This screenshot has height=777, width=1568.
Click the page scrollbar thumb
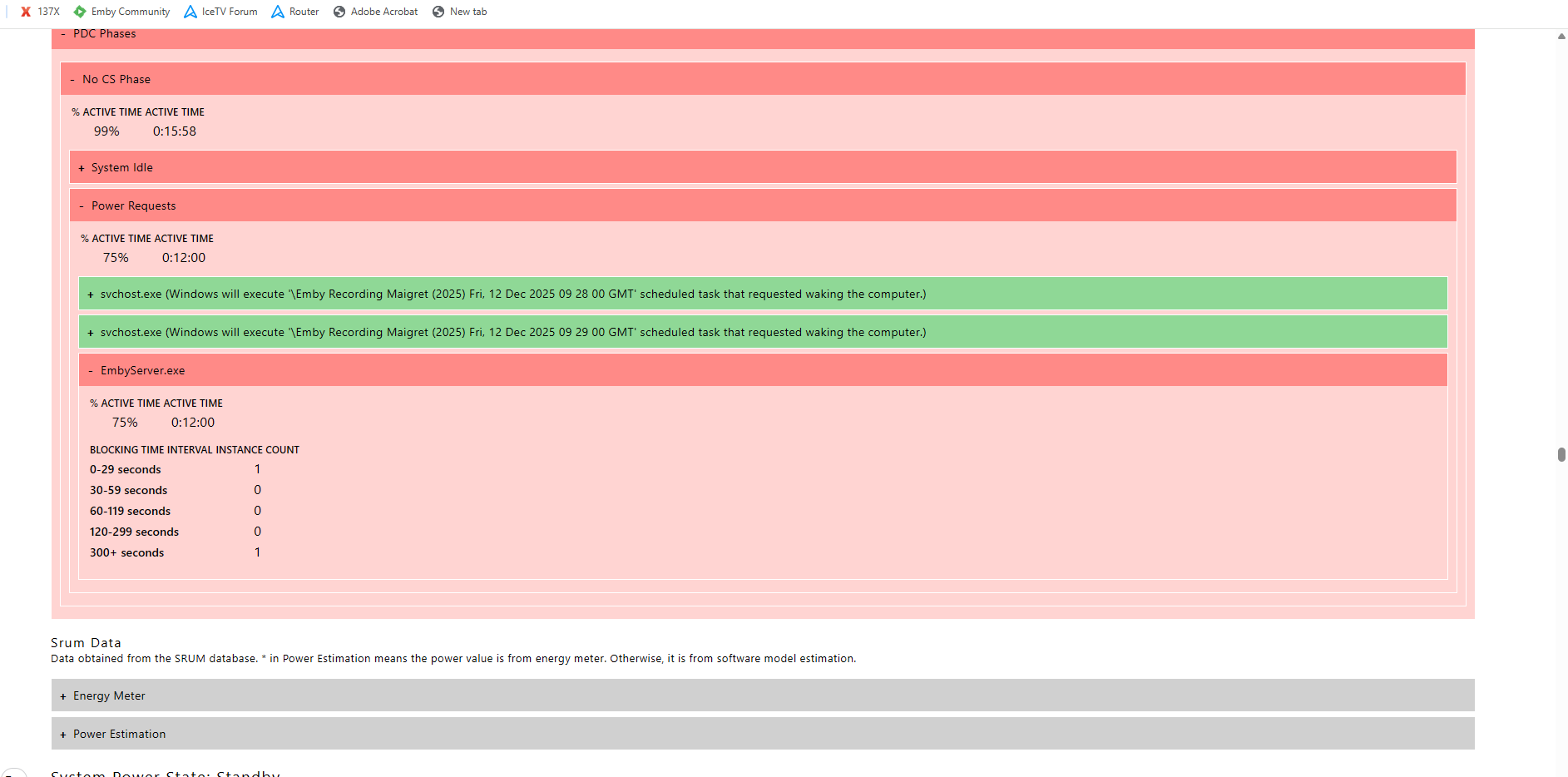click(x=1561, y=454)
